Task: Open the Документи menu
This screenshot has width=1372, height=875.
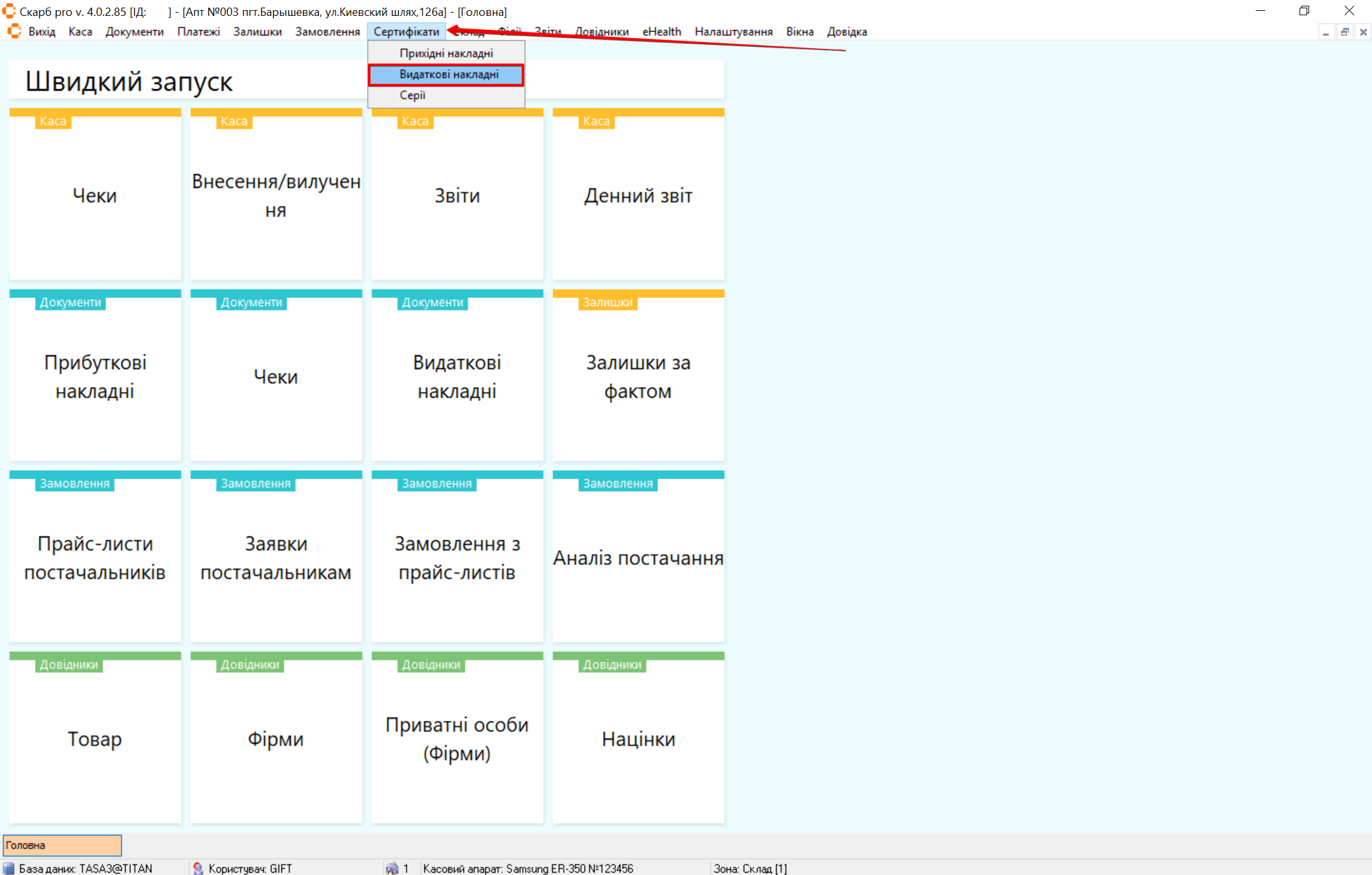Action: click(134, 32)
